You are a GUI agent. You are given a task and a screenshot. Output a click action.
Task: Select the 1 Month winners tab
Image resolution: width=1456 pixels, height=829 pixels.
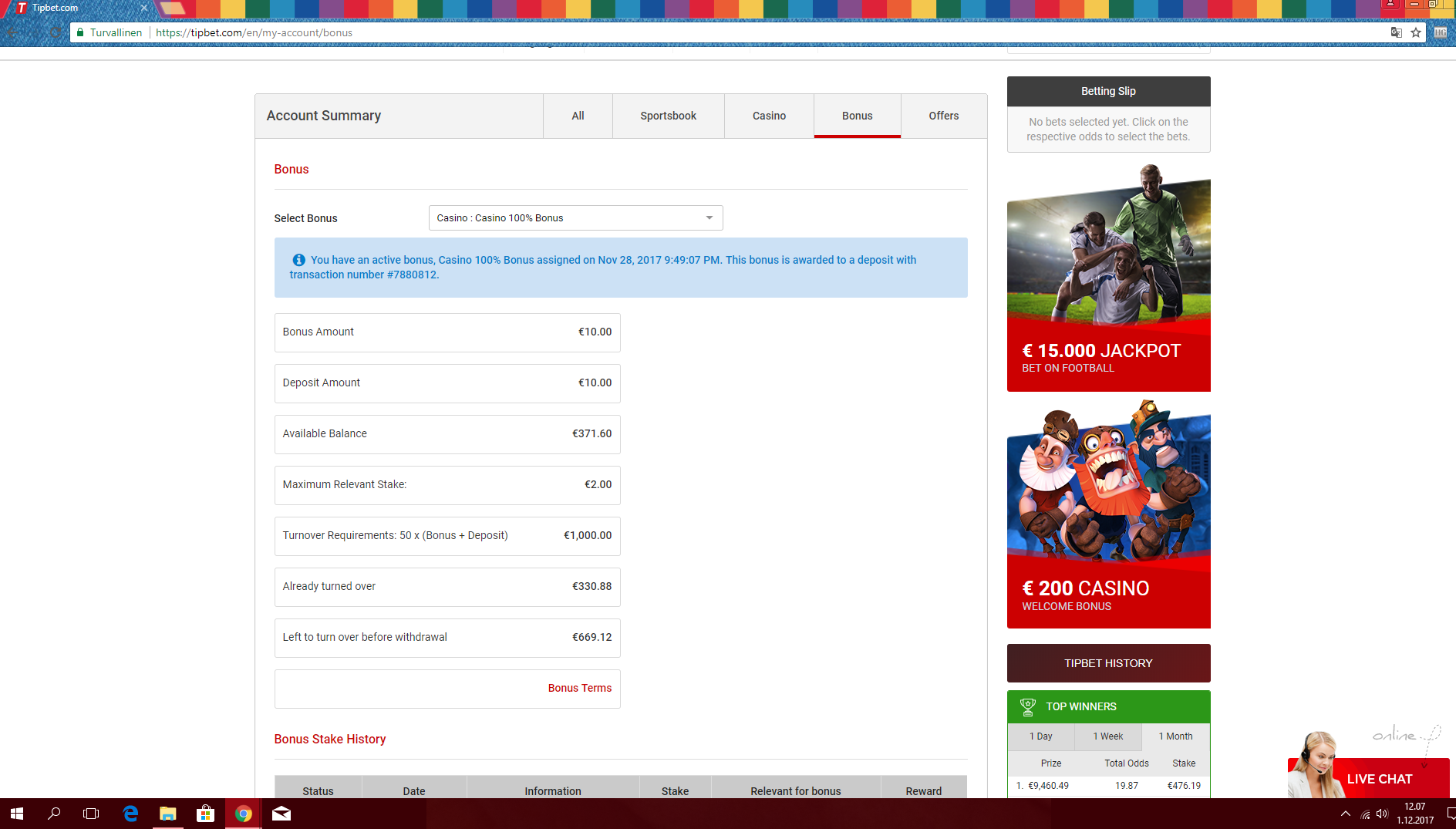[x=1176, y=736]
